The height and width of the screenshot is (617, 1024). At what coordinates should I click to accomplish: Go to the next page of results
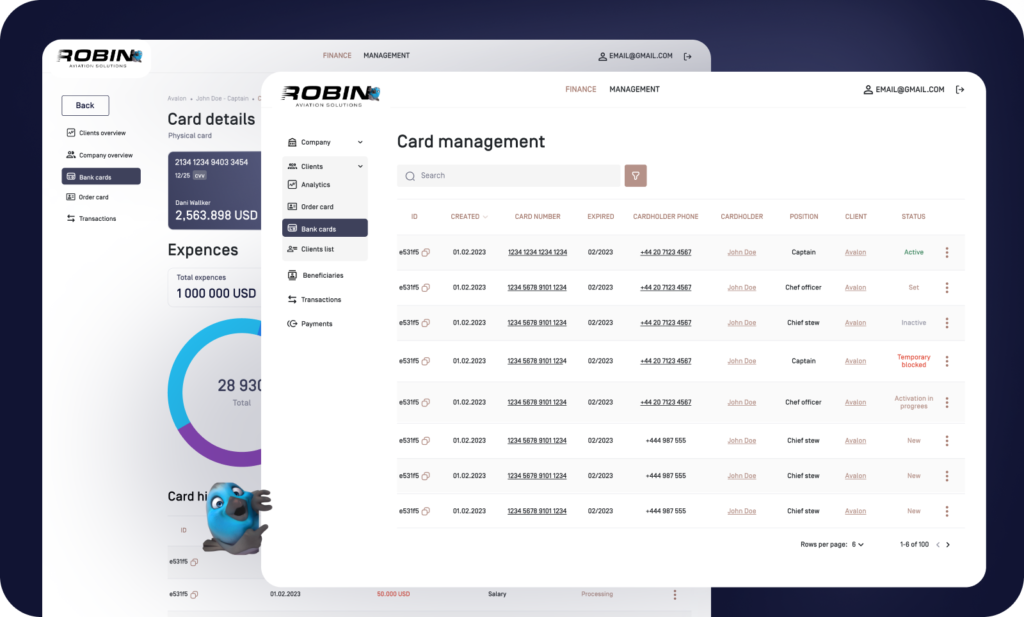point(948,545)
